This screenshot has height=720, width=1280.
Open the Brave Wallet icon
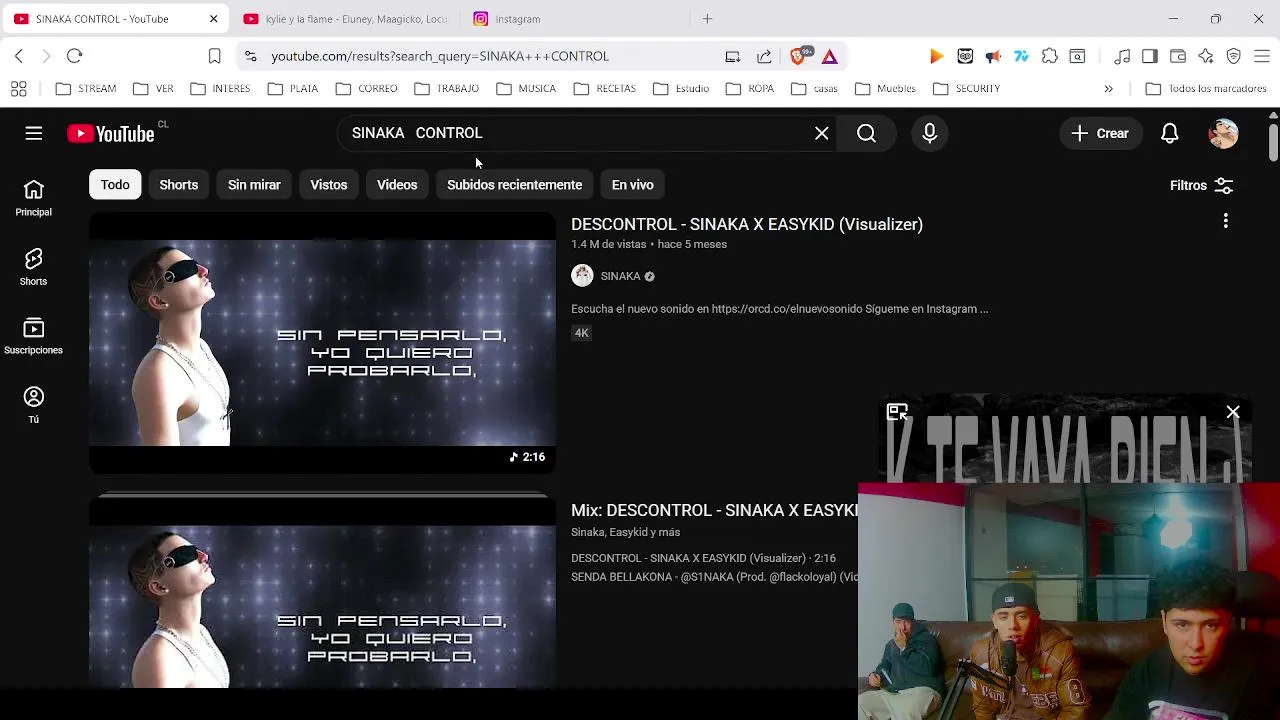point(1178,56)
